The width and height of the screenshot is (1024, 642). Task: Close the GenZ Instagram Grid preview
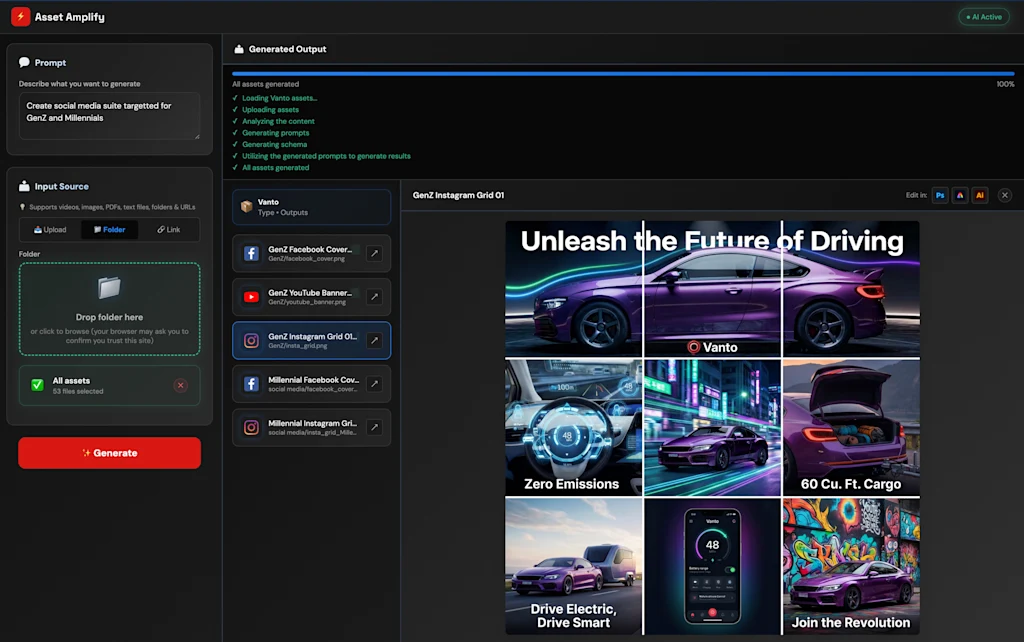tap(1005, 195)
